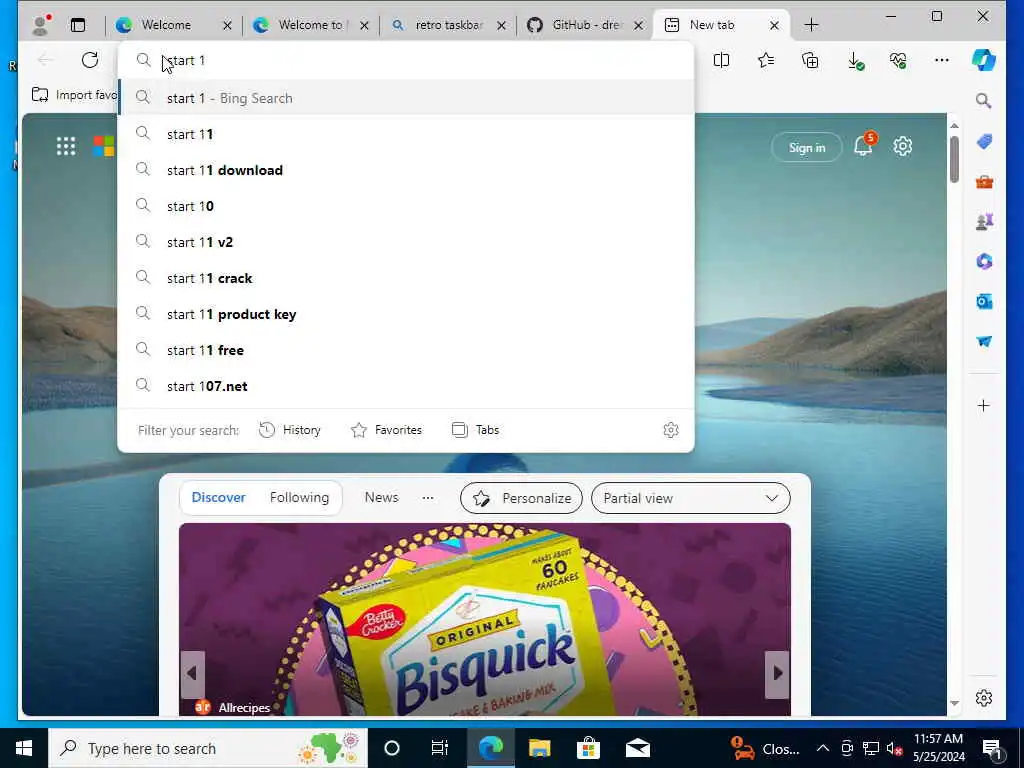
Task: Open File Explorer from the taskbar
Action: pos(539,748)
